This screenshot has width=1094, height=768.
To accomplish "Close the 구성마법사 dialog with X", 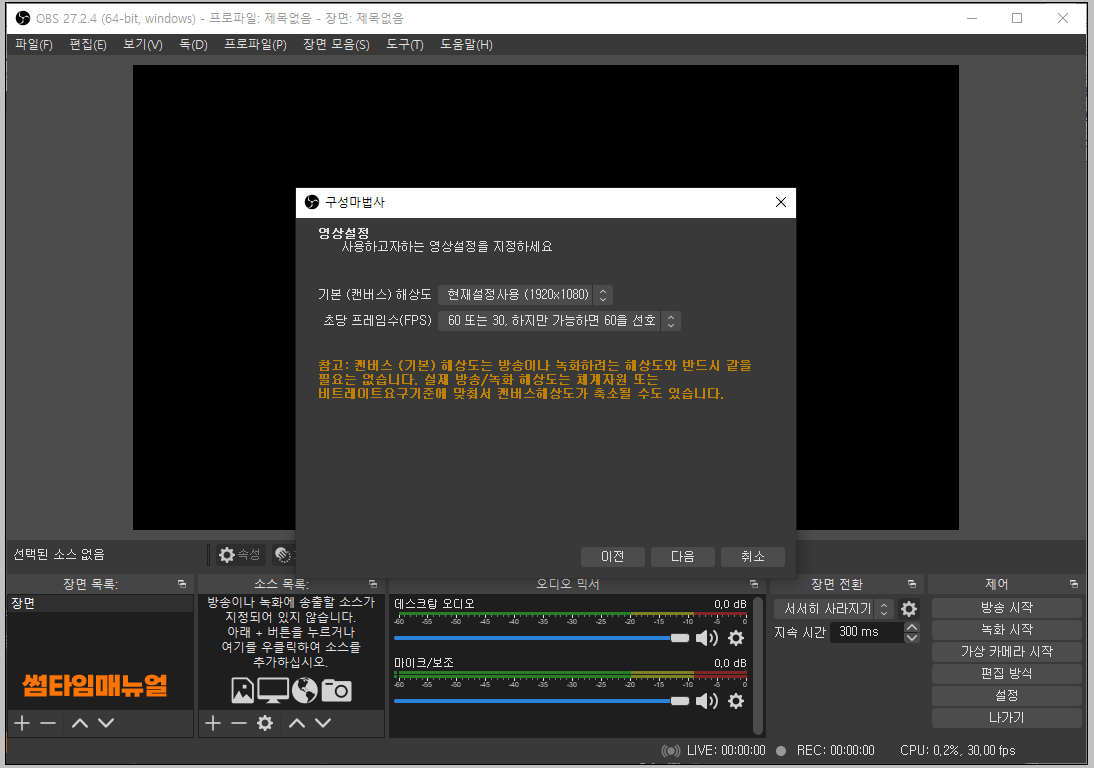I will (781, 202).
